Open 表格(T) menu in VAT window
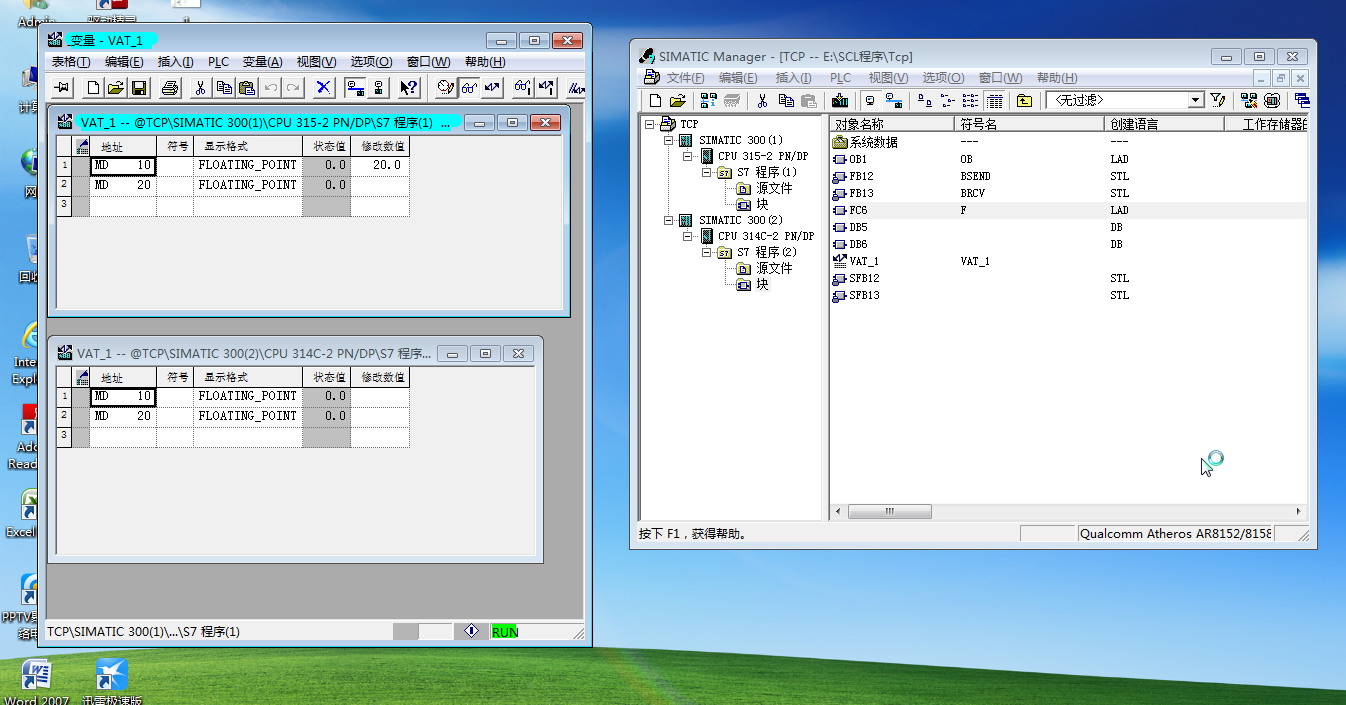Image resolution: width=1346 pixels, height=705 pixels. click(x=71, y=62)
